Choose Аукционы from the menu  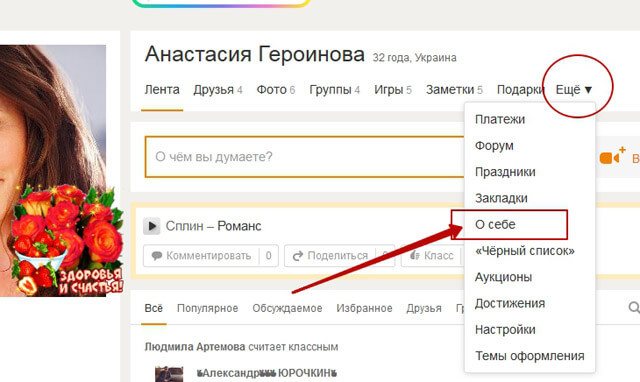point(503,277)
